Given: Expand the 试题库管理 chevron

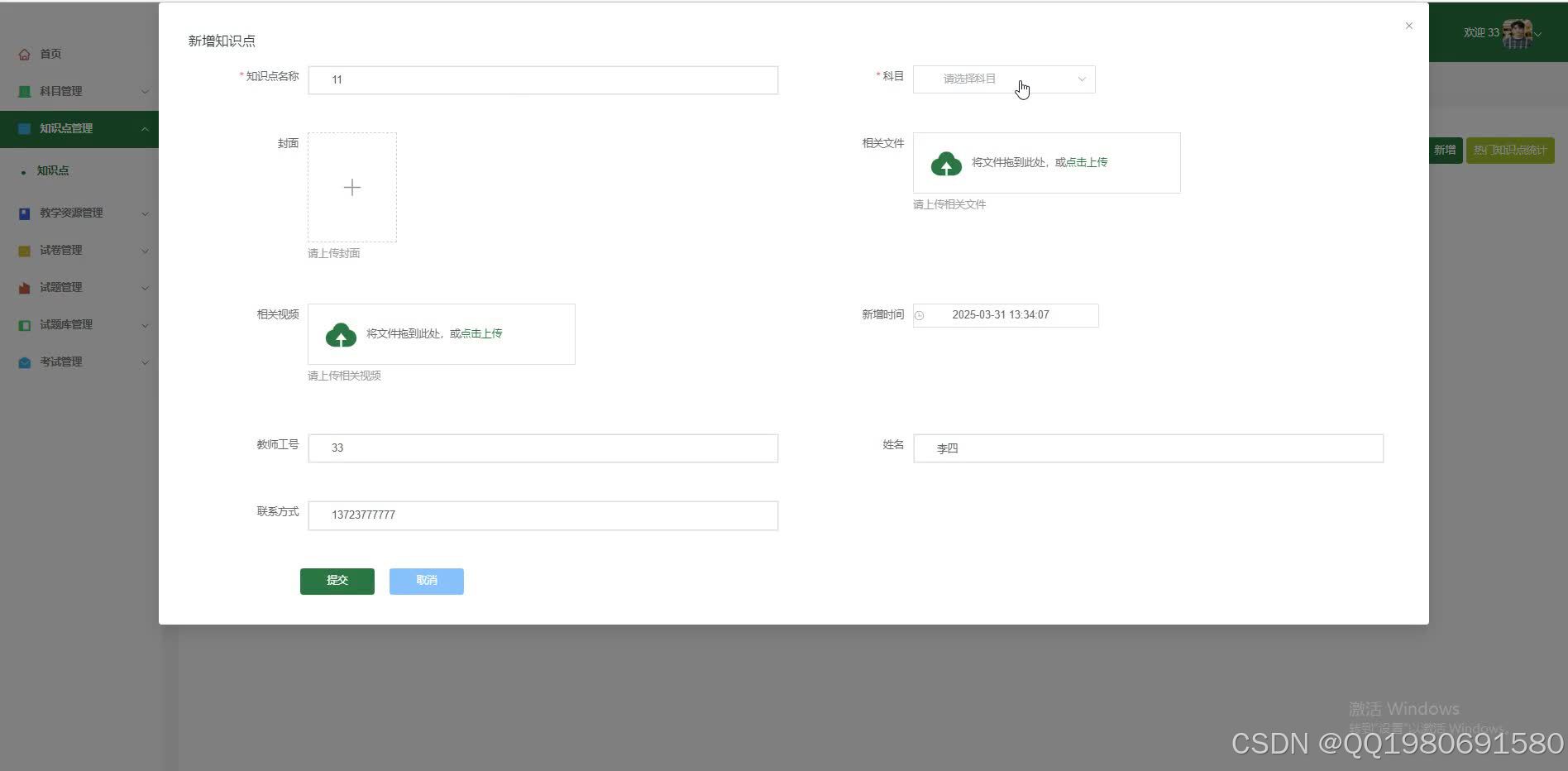Looking at the screenshot, I should coord(145,325).
